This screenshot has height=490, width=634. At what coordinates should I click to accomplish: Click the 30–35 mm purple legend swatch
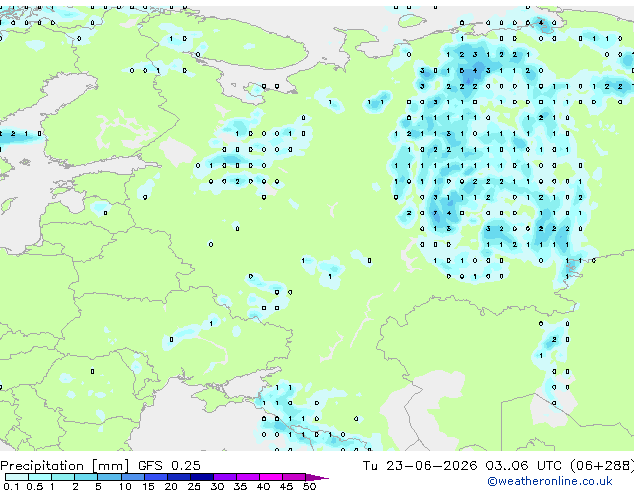(x=225, y=477)
